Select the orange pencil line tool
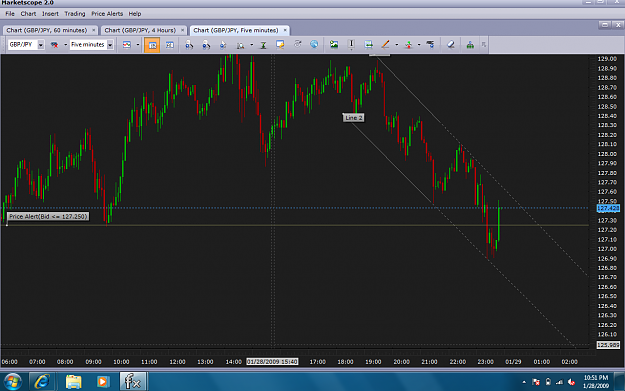Screen dimensions: 625x391 385,45
